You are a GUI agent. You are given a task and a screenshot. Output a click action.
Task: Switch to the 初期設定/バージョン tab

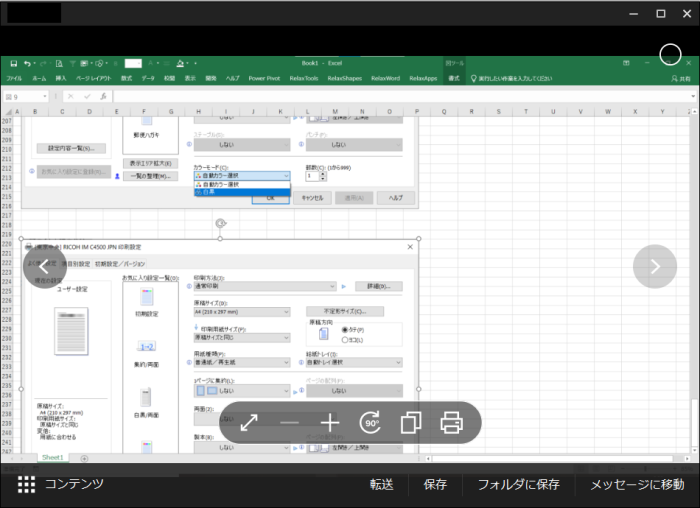(x=120, y=264)
